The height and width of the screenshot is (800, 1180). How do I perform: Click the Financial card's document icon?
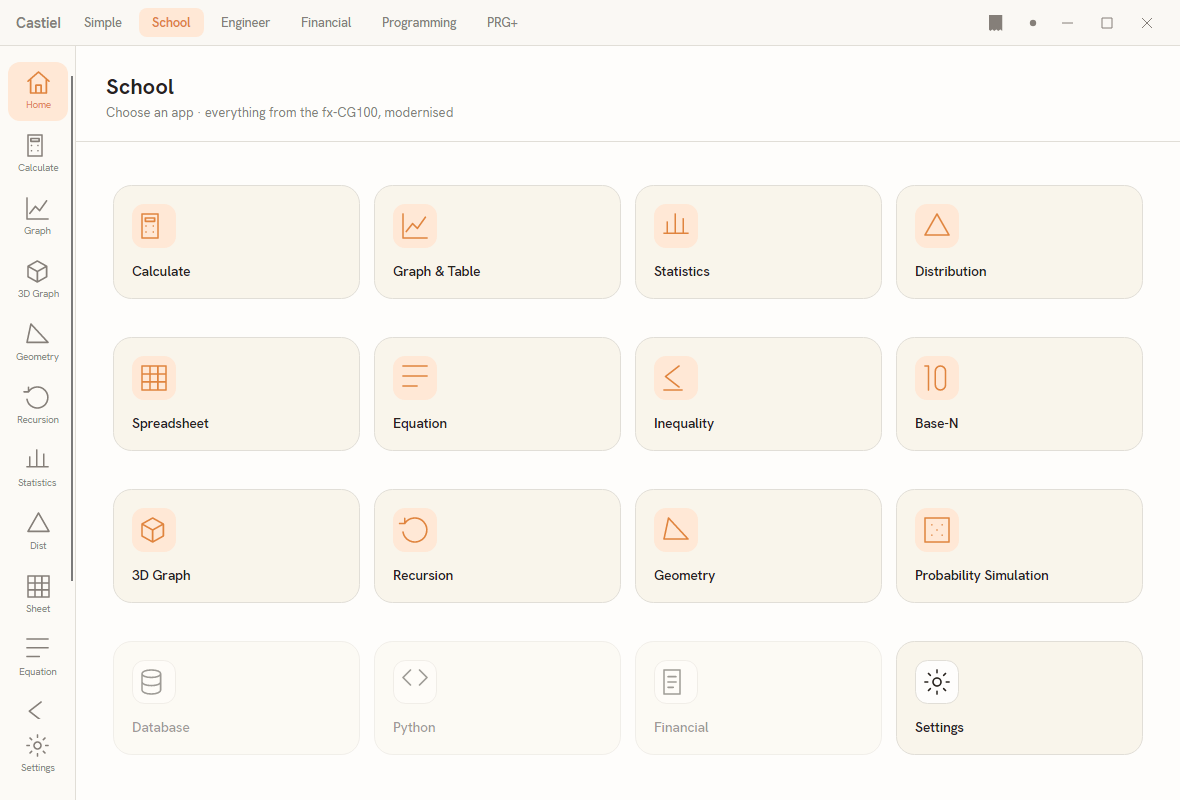(676, 682)
